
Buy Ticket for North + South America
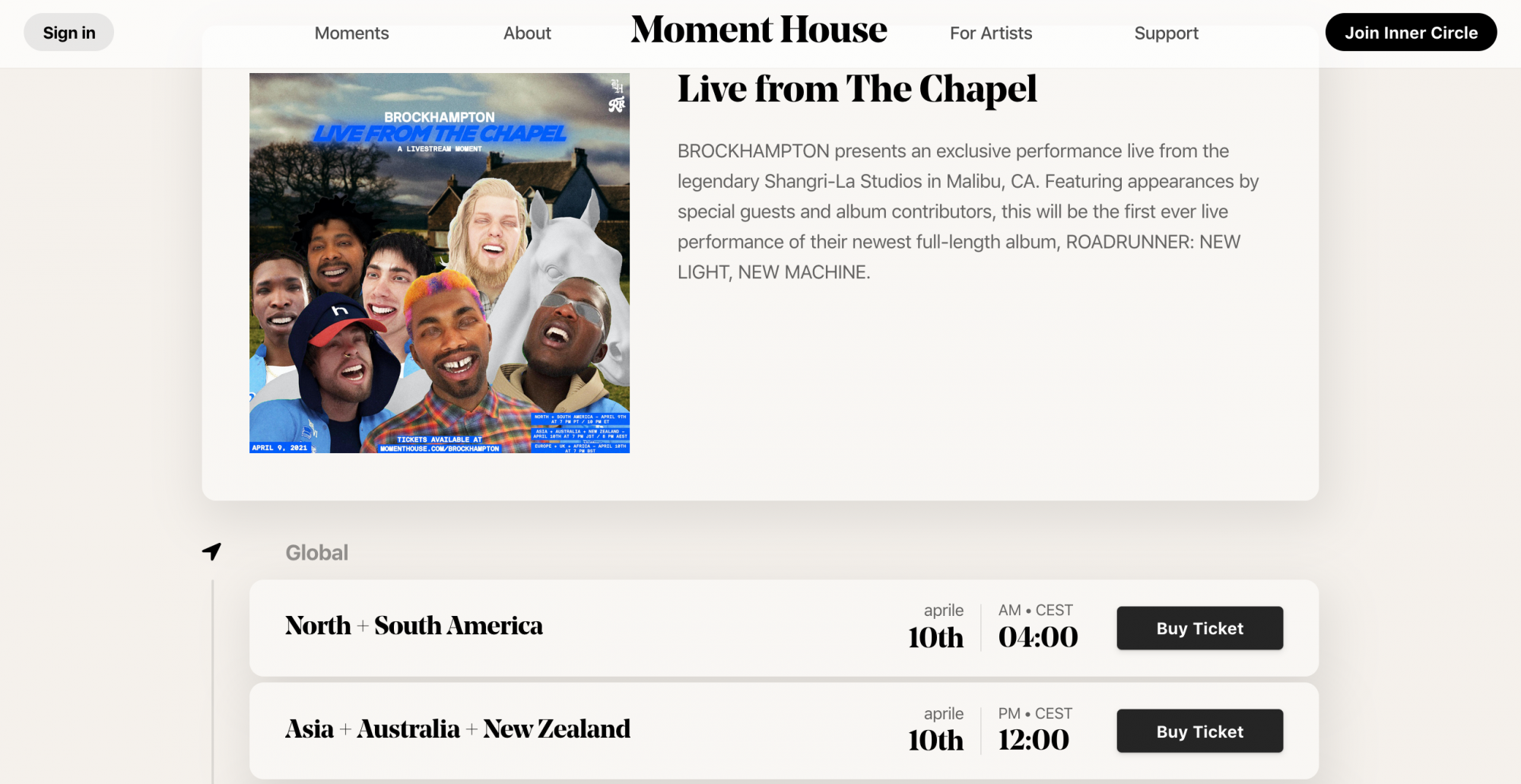pos(1199,628)
